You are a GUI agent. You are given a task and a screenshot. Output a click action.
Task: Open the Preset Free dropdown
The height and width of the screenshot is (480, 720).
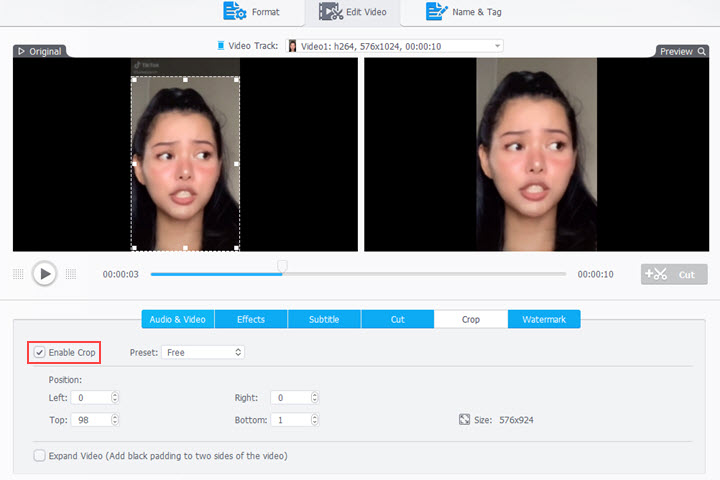click(x=203, y=352)
